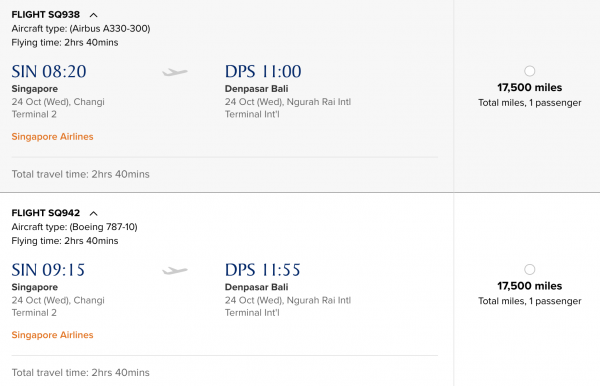Click SIN 09:15 departure time

pyautogui.click(x=48, y=270)
